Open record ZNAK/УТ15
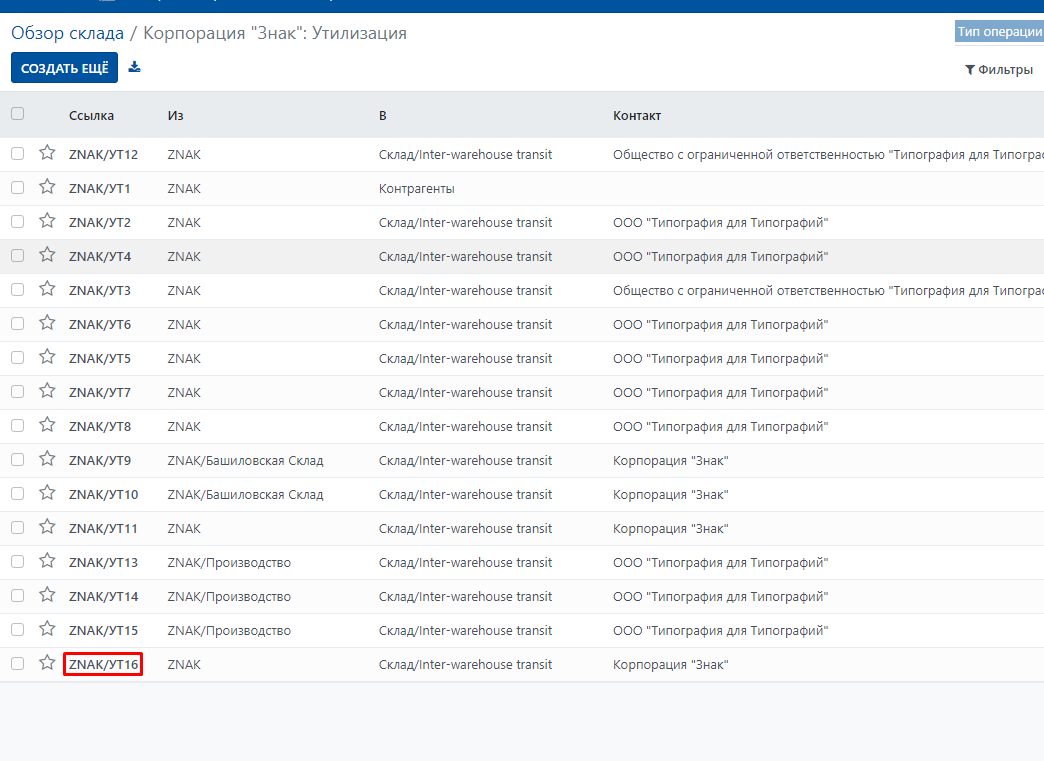The height and width of the screenshot is (761, 1044). click(x=103, y=631)
